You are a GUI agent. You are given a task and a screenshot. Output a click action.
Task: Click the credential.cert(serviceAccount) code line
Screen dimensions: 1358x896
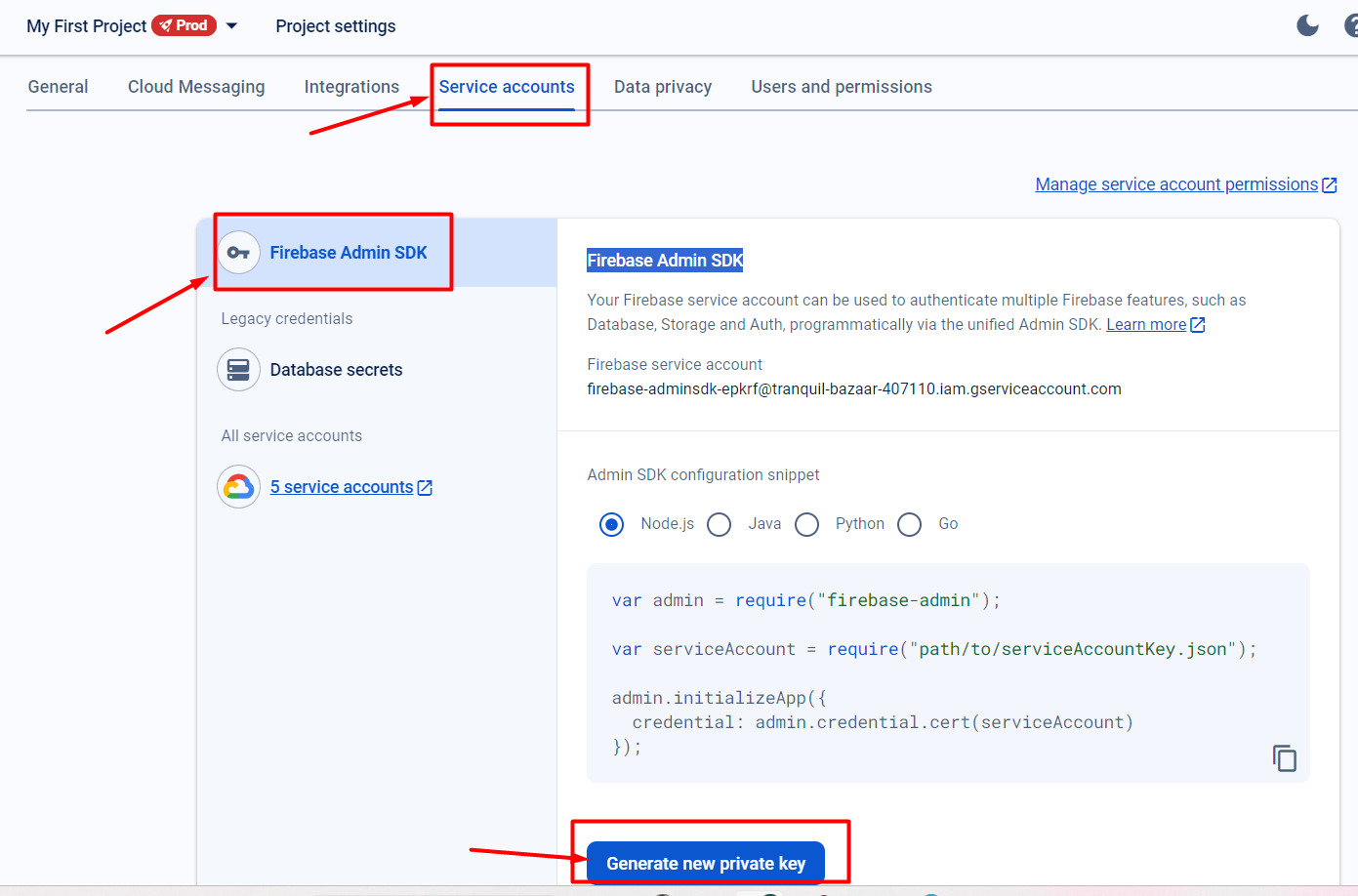click(883, 722)
